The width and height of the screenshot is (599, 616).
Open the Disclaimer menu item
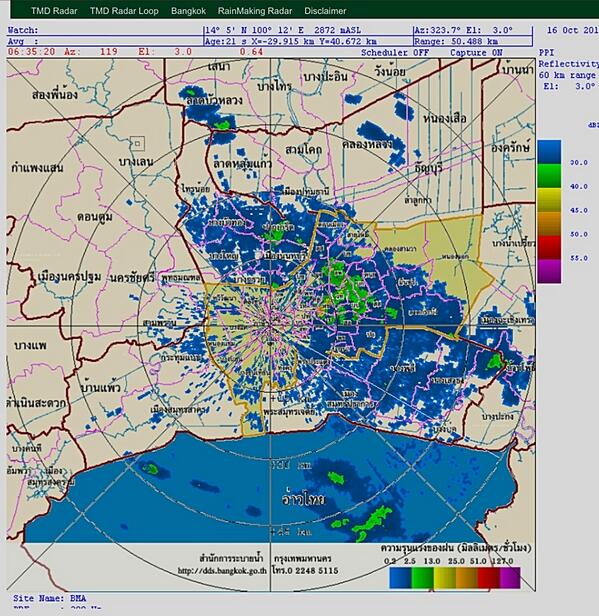pyautogui.click(x=325, y=11)
